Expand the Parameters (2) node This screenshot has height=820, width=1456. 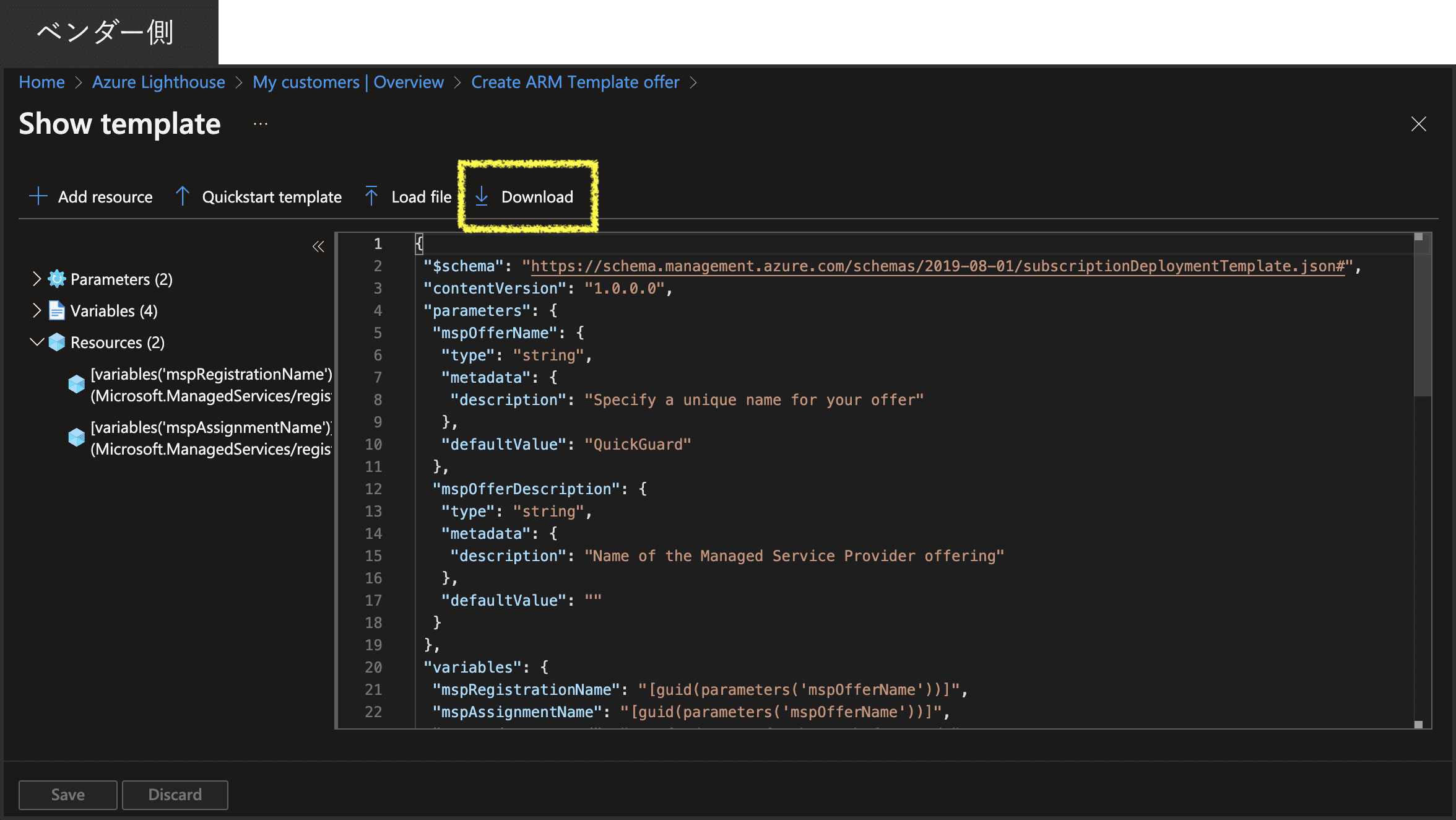coord(37,279)
